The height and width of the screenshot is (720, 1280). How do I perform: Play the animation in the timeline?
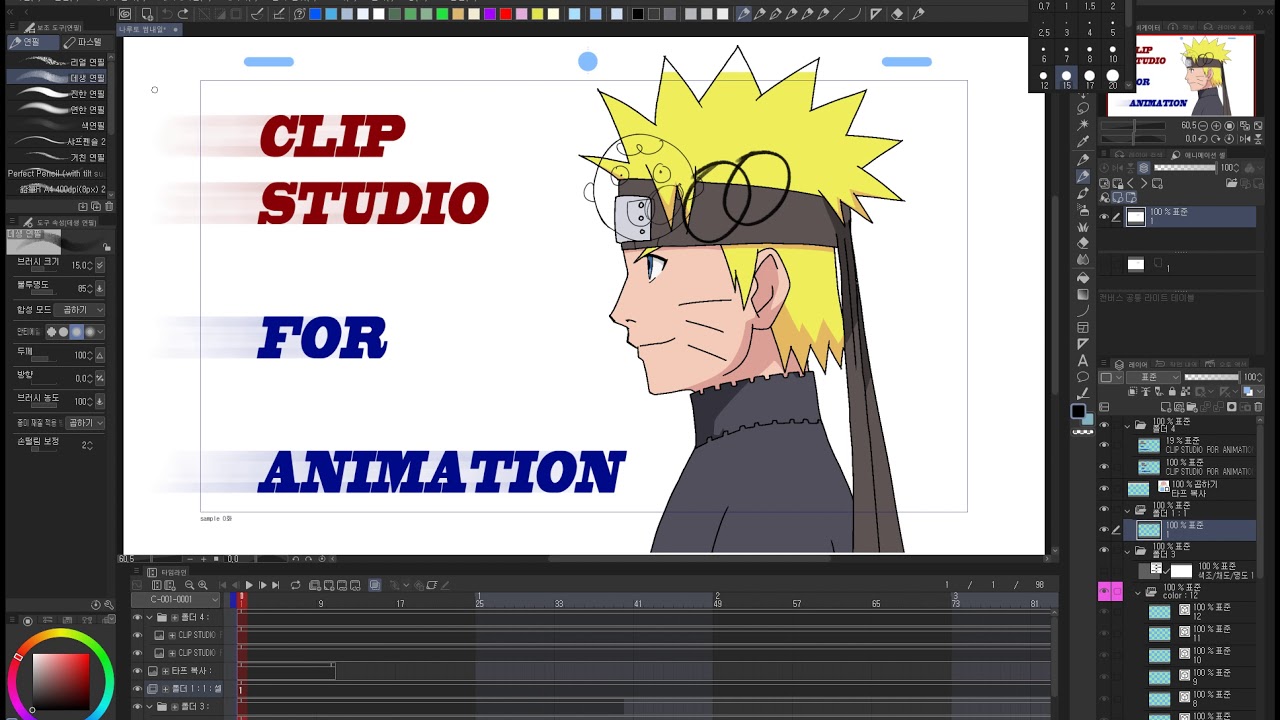[249, 585]
